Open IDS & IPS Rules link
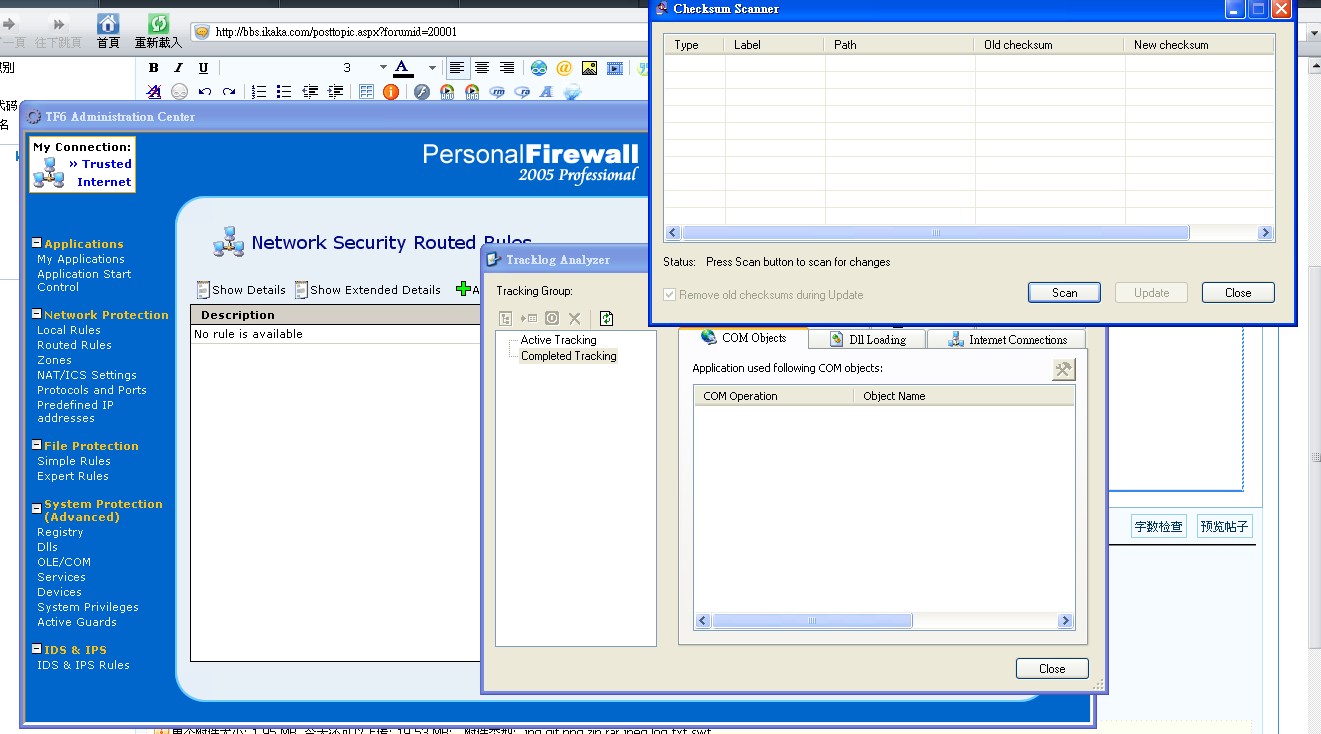This screenshot has height=734, width=1321. (x=83, y=665)
